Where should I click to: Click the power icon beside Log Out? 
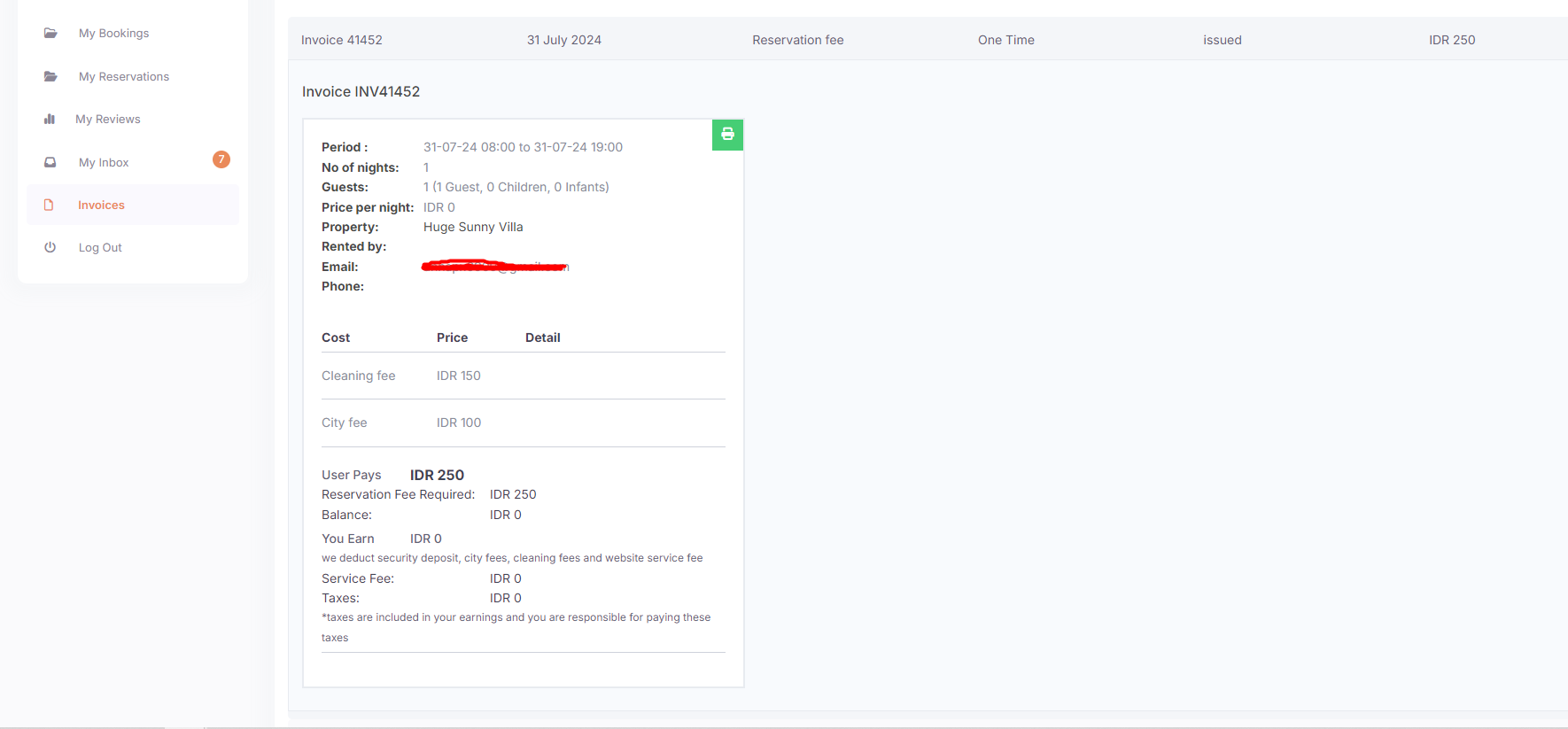pyautogui.click(x=50, y=248)
